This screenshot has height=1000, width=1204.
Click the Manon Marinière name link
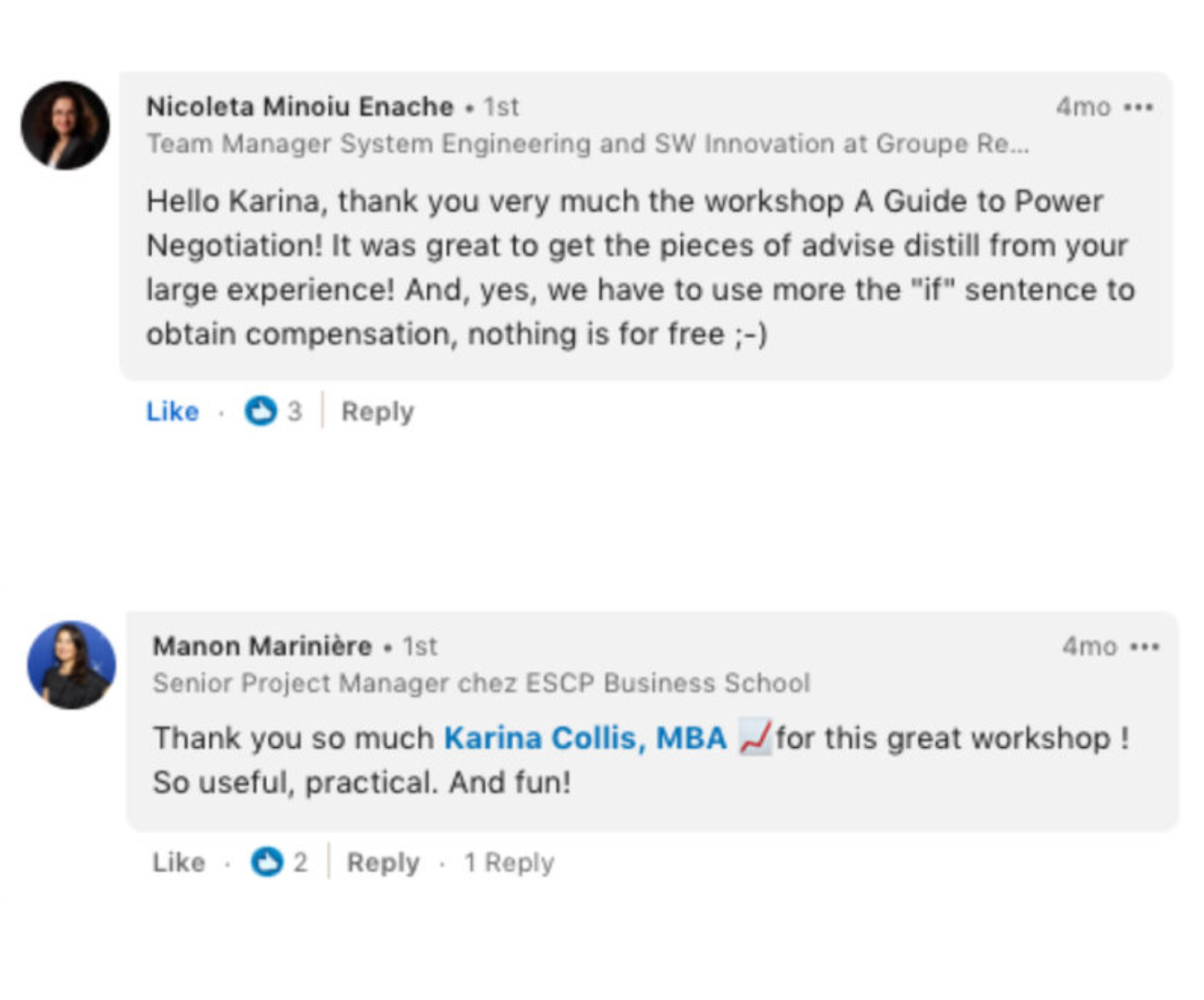click(x=262, y=646)
